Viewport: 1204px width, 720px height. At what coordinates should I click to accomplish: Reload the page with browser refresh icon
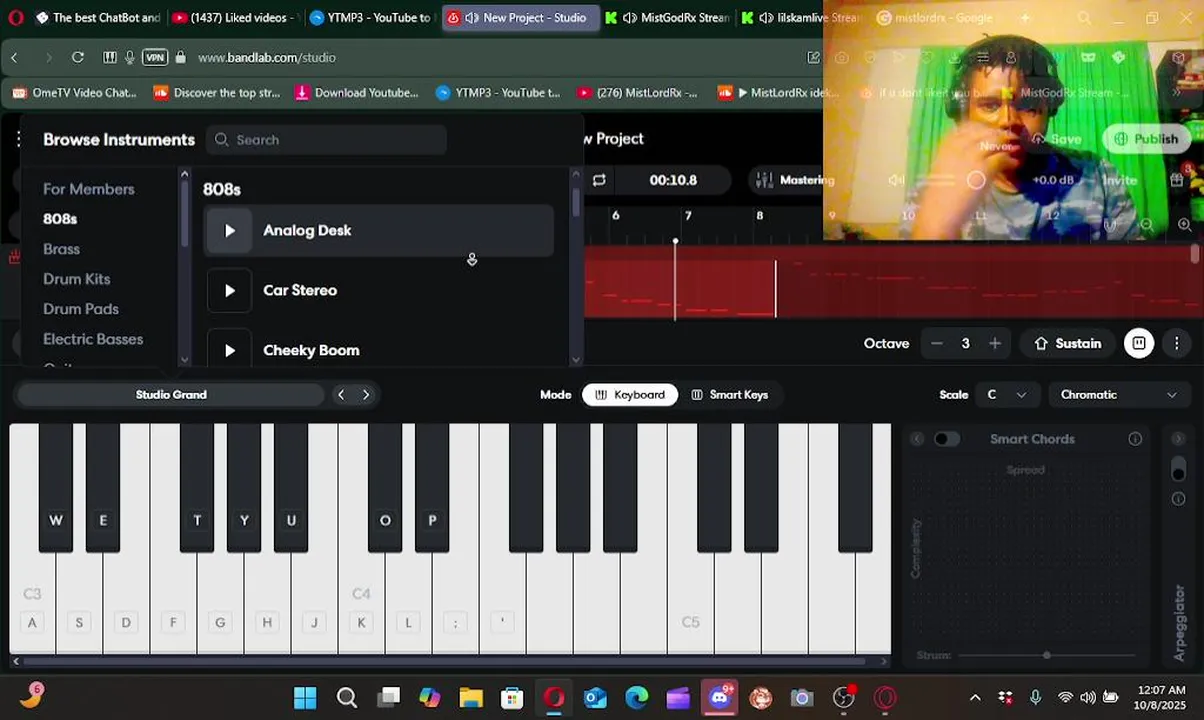78,58
